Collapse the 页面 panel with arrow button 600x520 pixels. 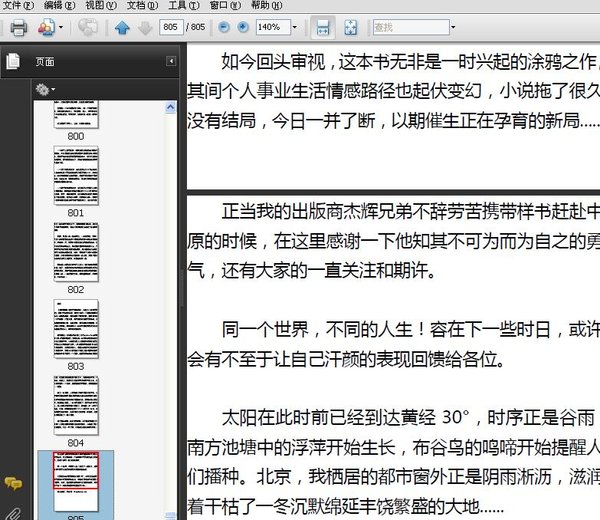(x=171, y=61)
